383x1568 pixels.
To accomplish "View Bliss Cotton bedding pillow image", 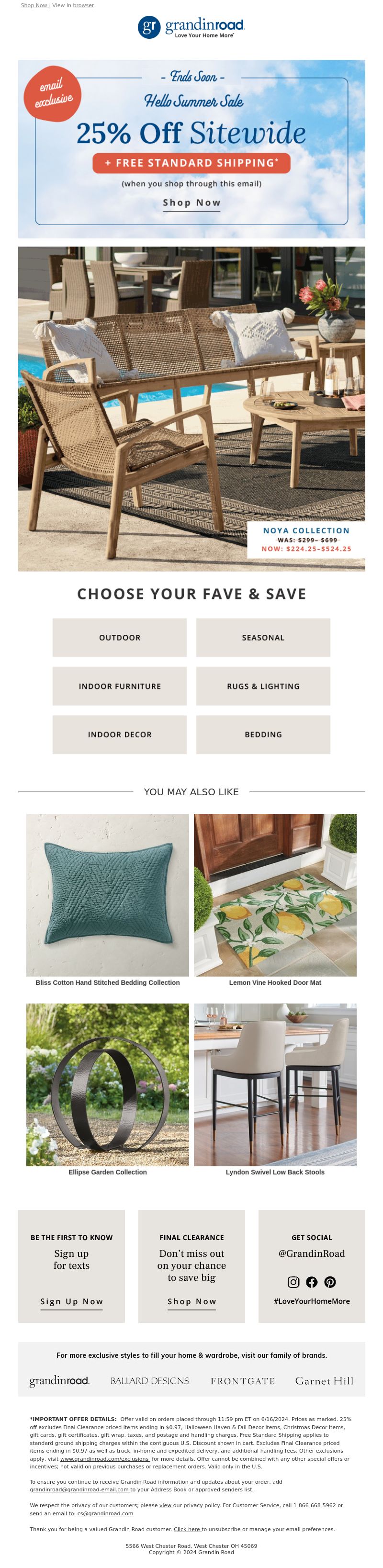I will pyautogui.click(x=107, y=895).
